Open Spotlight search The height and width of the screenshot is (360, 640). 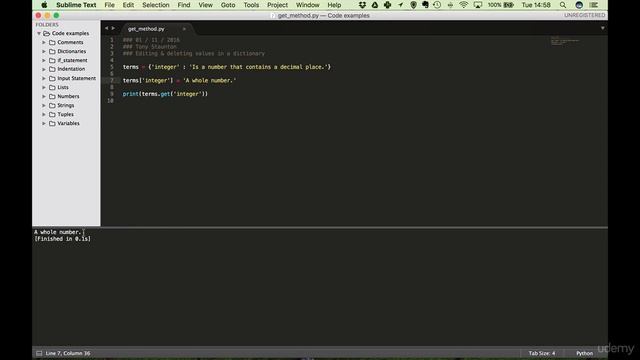coord(563,5)
